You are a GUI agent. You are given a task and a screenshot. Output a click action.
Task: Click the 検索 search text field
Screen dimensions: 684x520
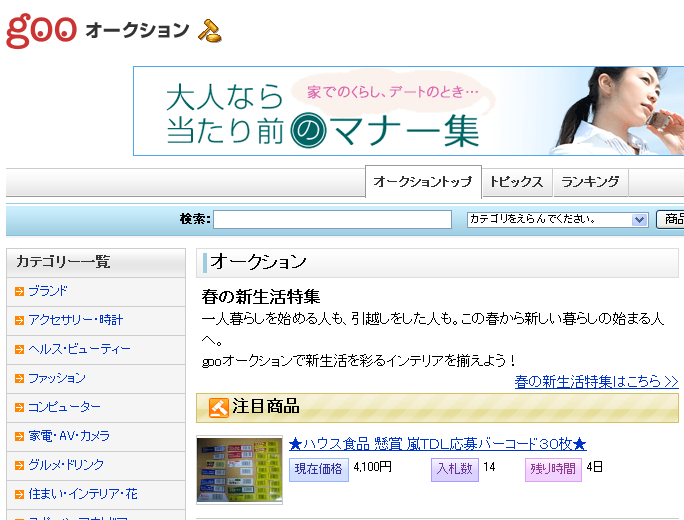point(332,219)
